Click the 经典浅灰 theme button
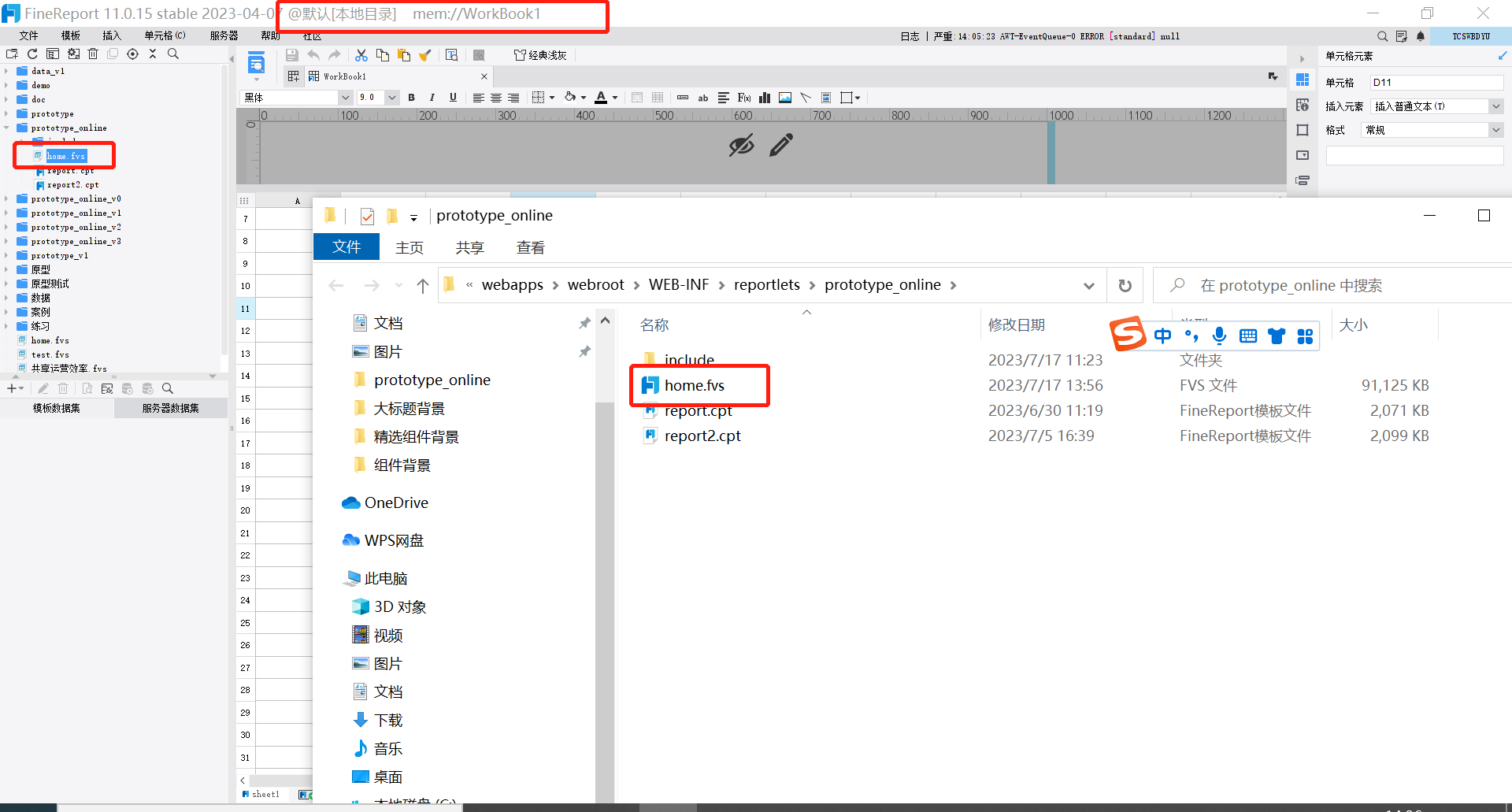The height and width of the screenshot is (812, 1512). click(x=540, y=55)
